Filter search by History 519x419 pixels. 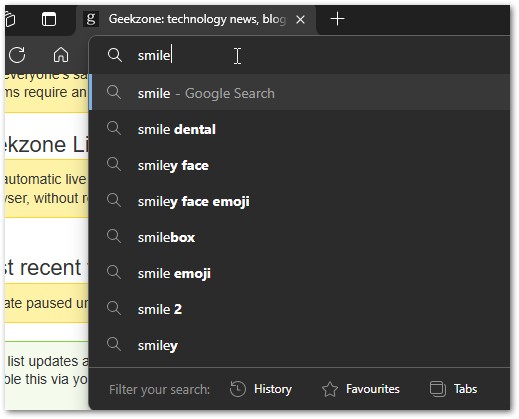point(261,389)
